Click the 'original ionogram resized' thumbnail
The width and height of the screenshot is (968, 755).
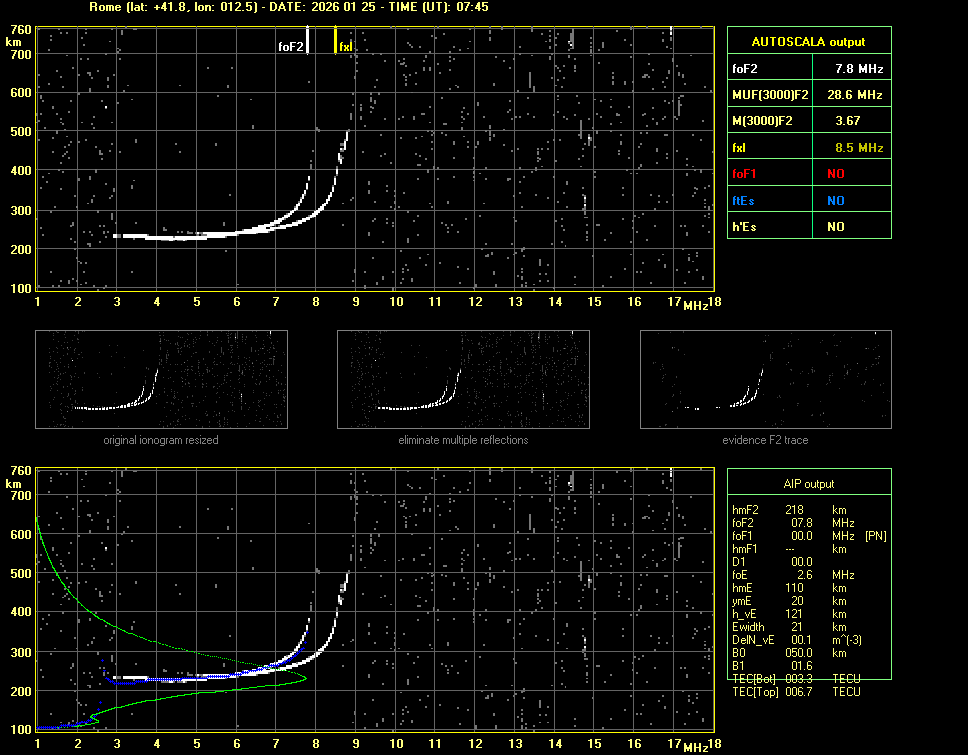pyautogui.click(x=161, y=379)
